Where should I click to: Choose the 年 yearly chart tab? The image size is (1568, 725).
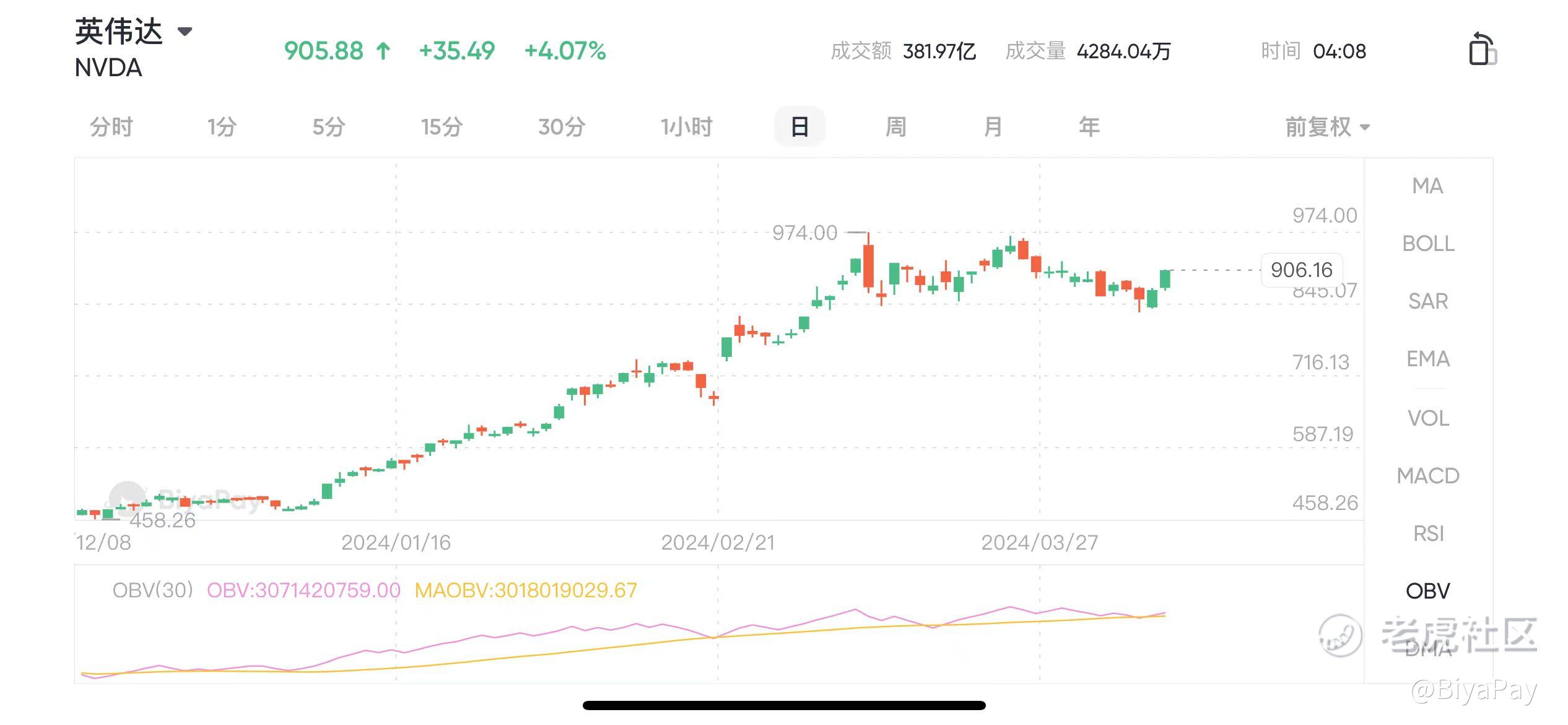tap(1089, 127)
